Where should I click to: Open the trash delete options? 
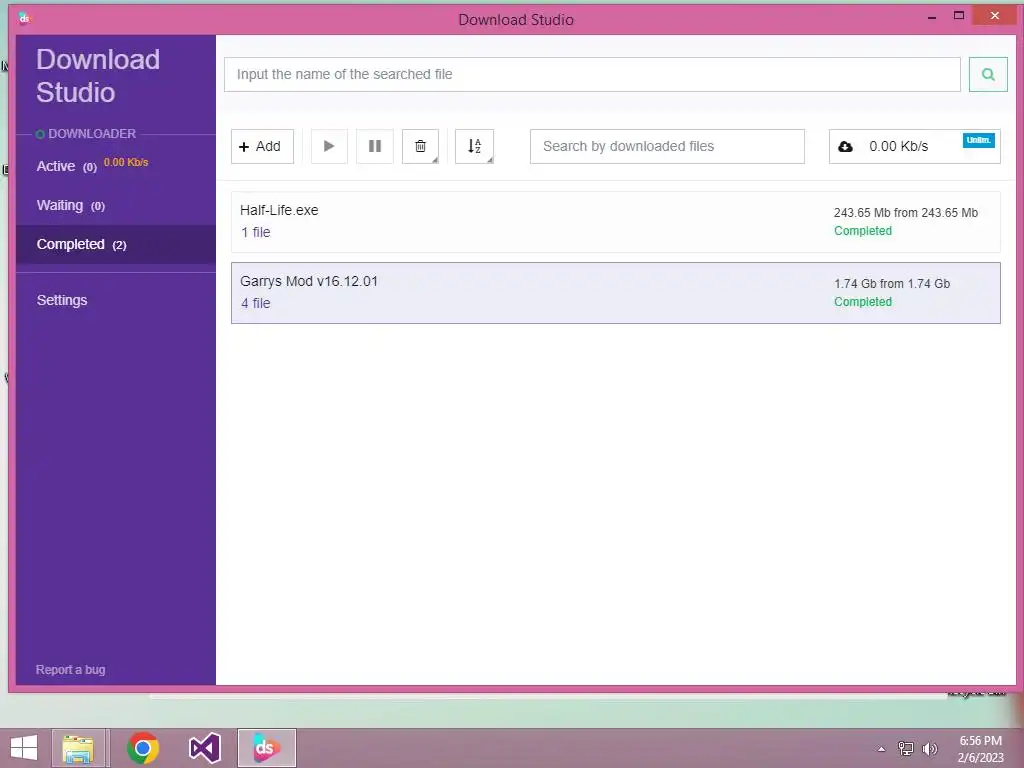[x=421, y=146]
